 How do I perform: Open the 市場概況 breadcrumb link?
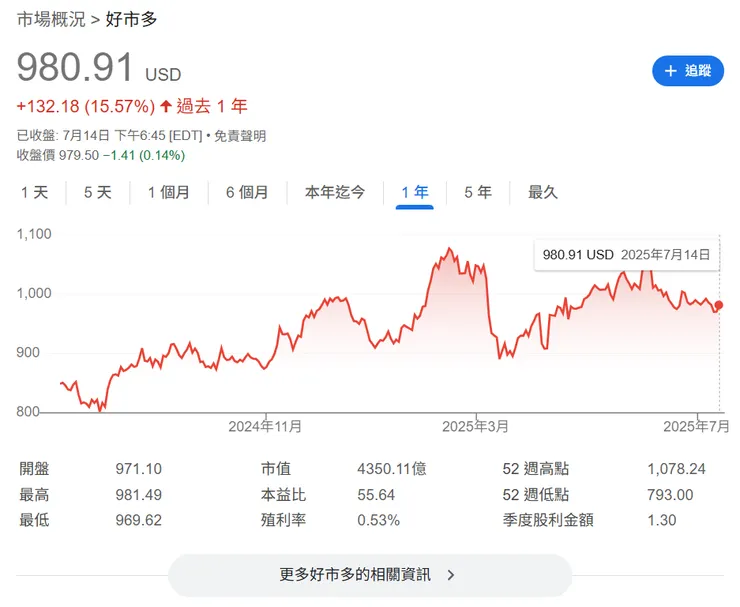[51, 19]
